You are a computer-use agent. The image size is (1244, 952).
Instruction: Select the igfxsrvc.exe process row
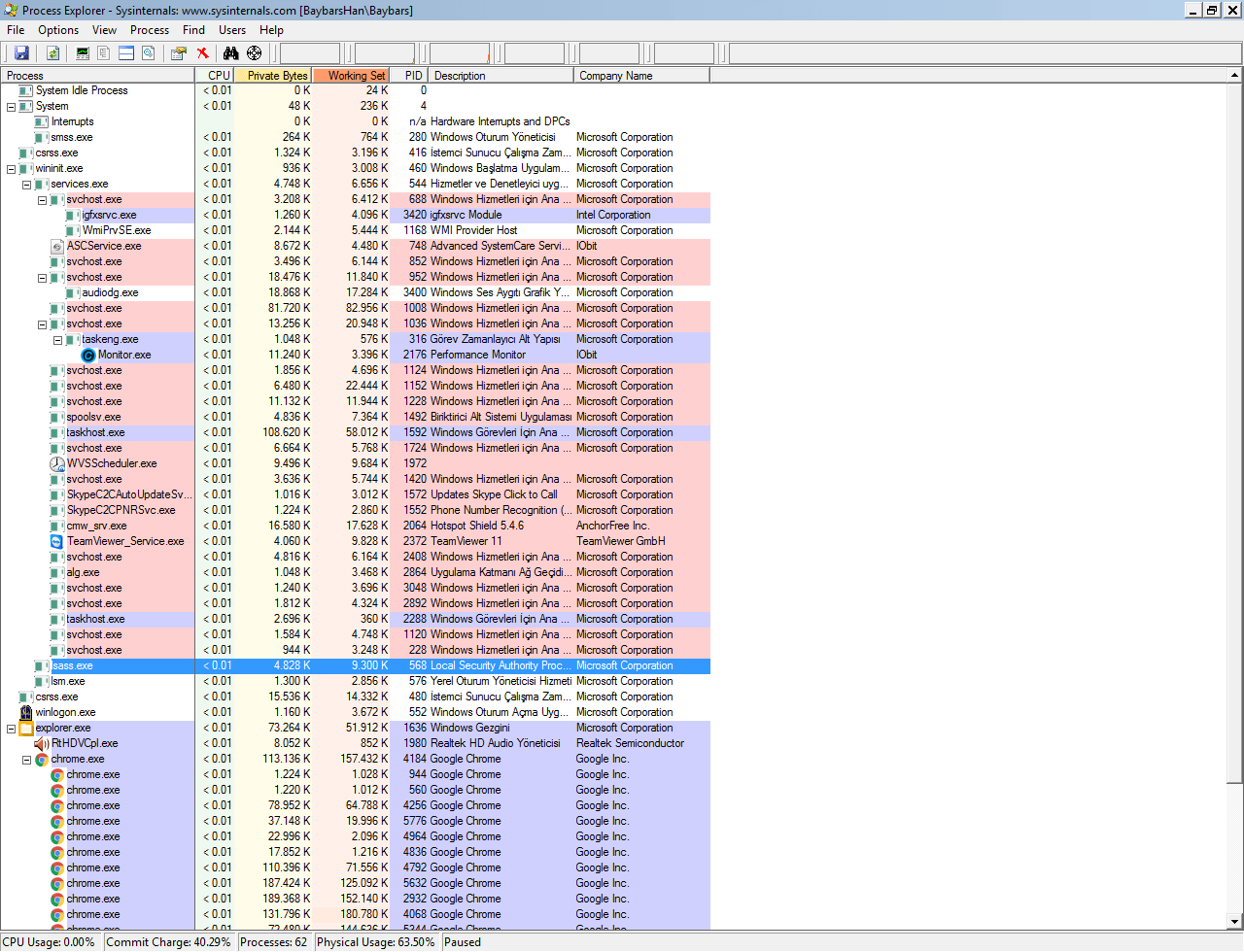coord(356,215)
